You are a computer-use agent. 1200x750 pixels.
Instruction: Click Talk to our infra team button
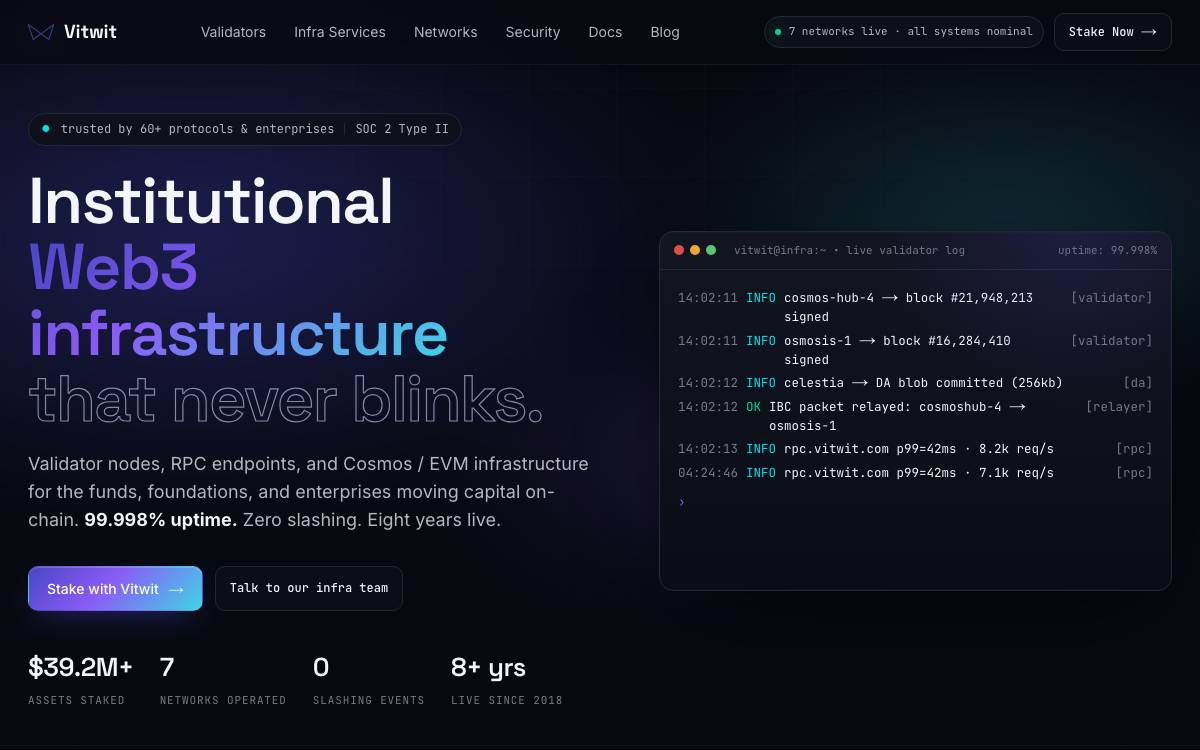pos(309,588)
